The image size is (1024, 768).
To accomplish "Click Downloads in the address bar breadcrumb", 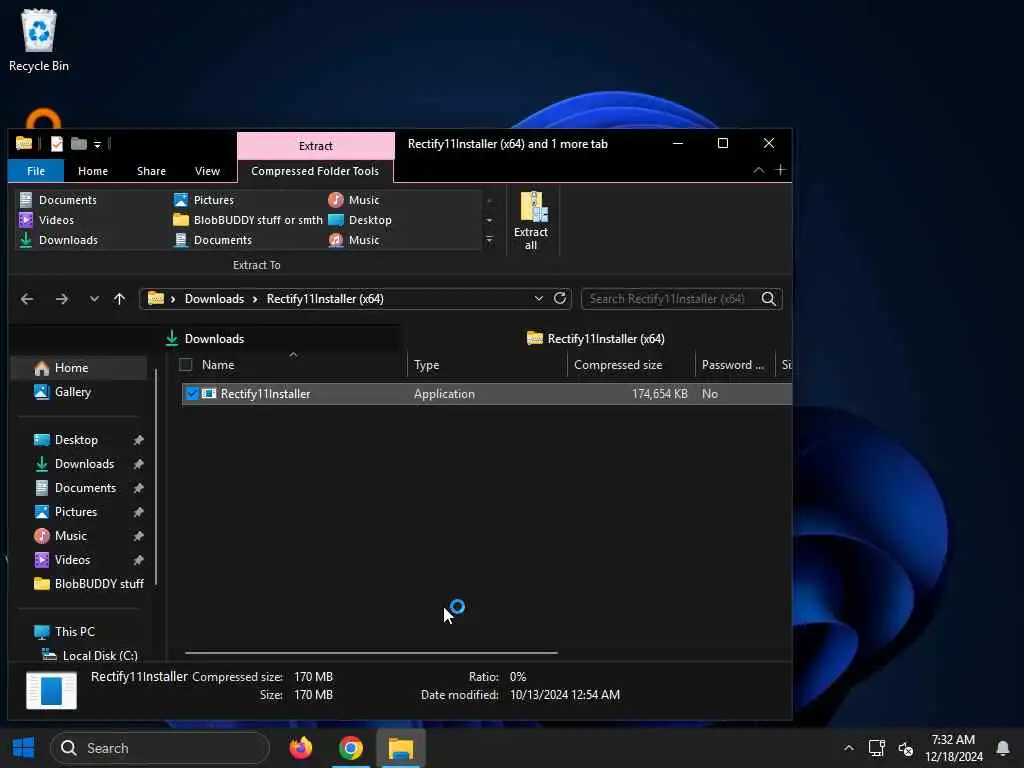I will coord(214,299).
